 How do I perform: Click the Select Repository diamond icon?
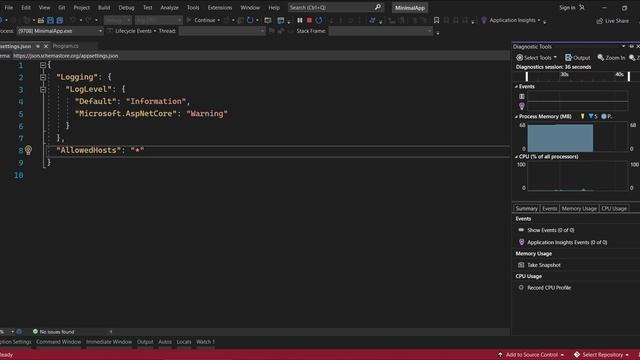577,355
